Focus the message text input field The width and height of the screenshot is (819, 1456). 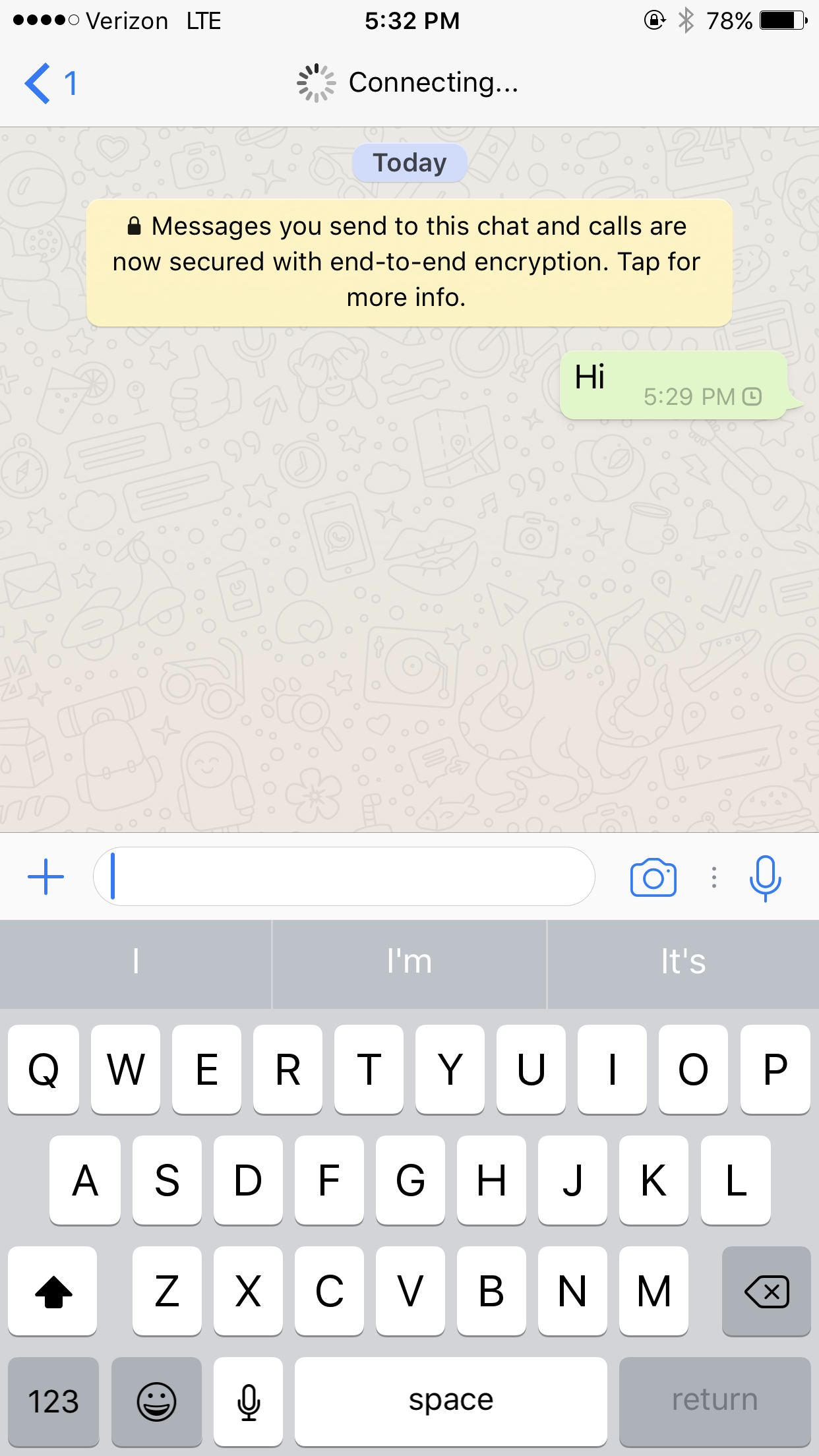[x=344, y=876]
